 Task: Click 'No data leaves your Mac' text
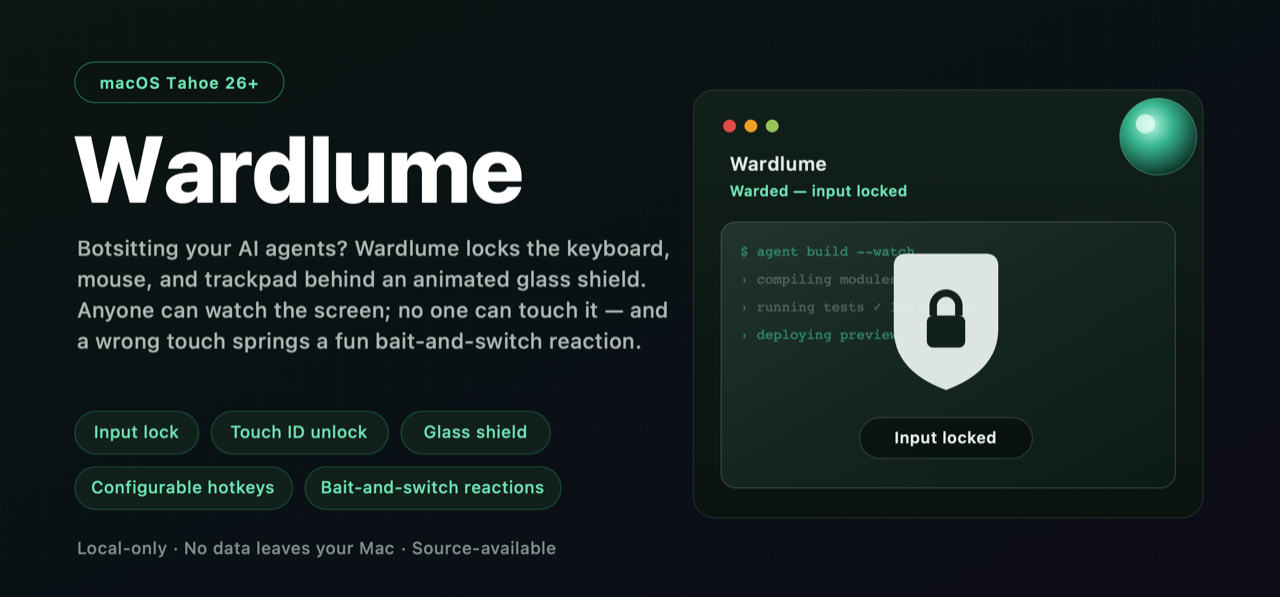(289, 548)
